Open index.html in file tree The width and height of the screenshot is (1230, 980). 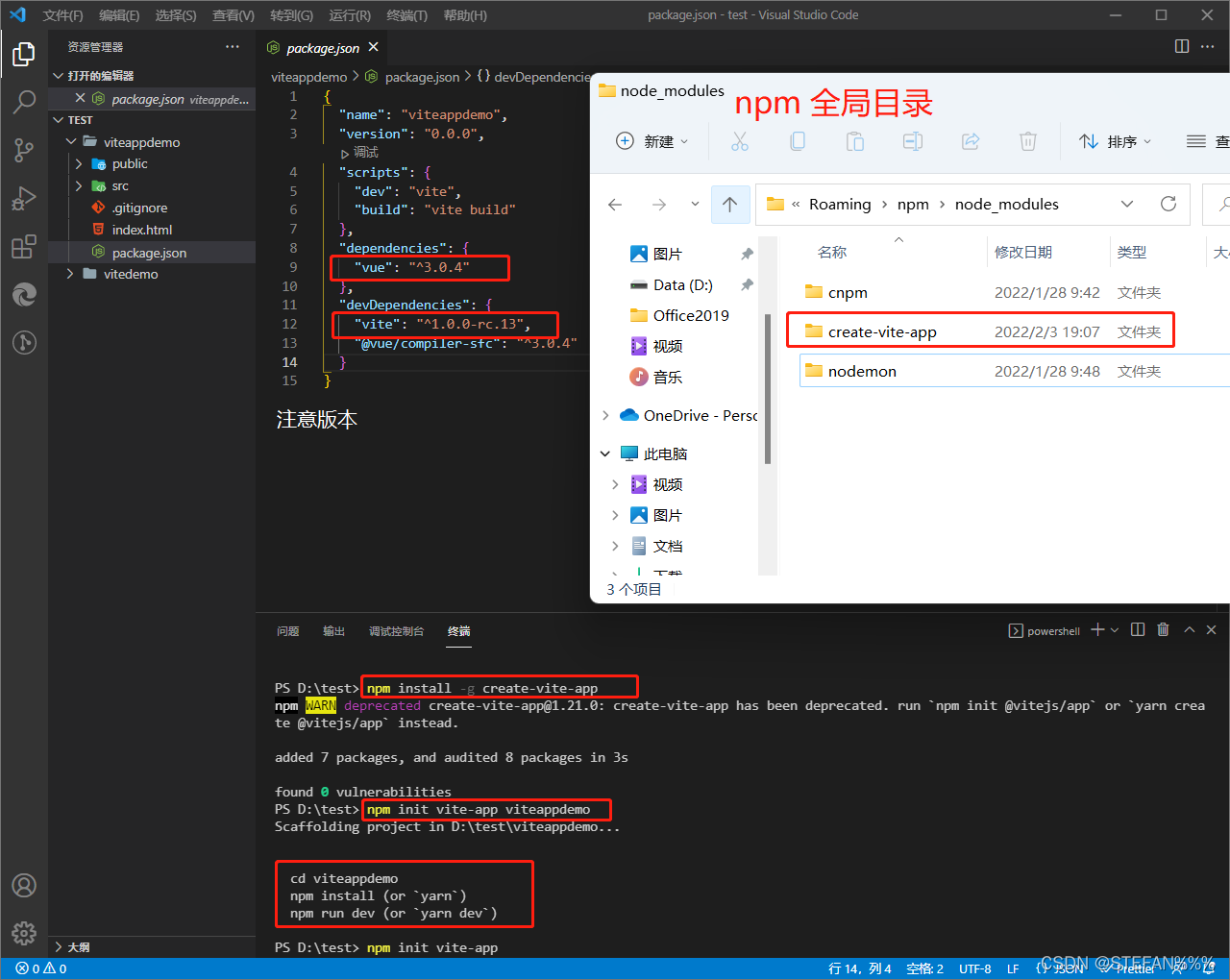click(x=141, y=230)
